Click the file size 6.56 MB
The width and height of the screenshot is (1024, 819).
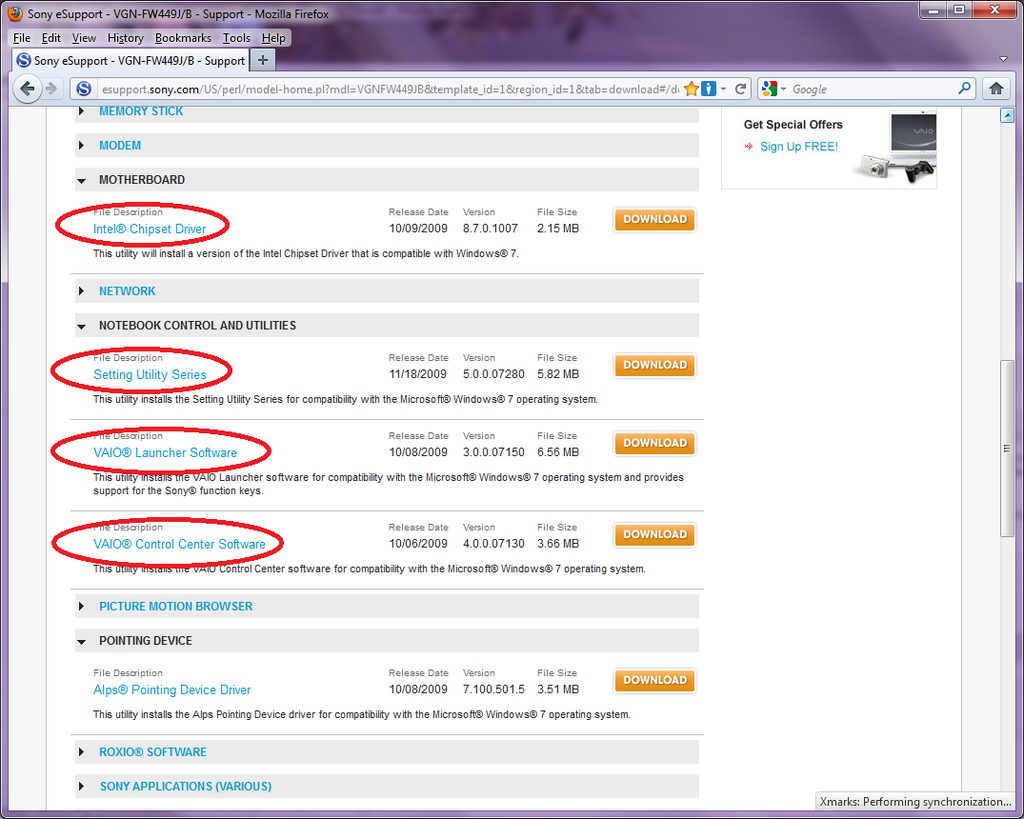point(558,452)
